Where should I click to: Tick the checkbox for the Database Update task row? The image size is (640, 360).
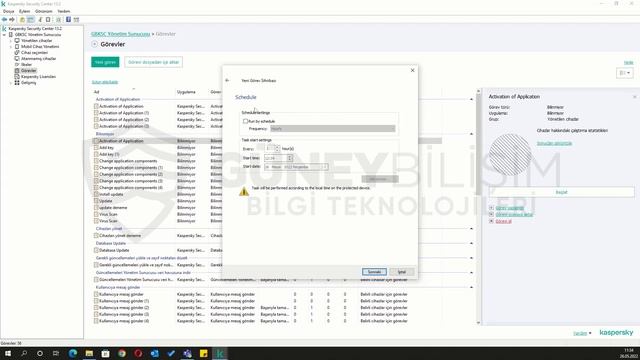click(96, 250)
